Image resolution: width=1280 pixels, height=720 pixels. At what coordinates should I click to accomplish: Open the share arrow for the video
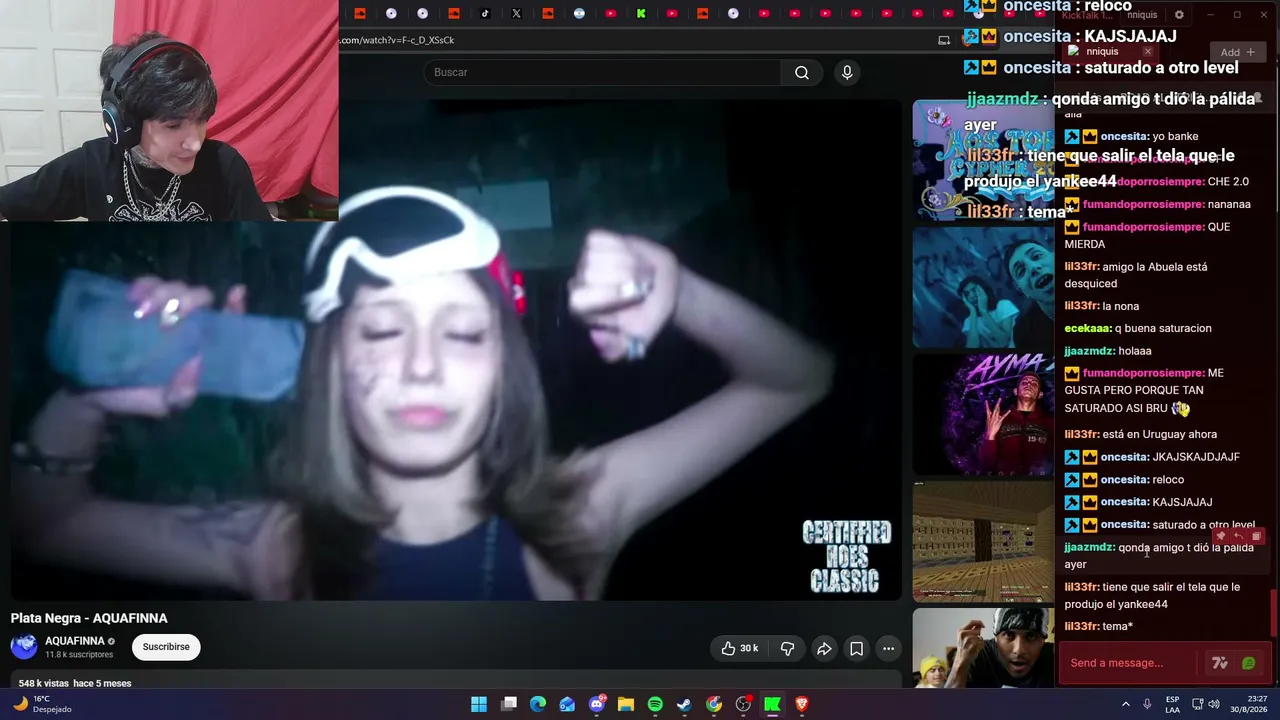(824, 649)
